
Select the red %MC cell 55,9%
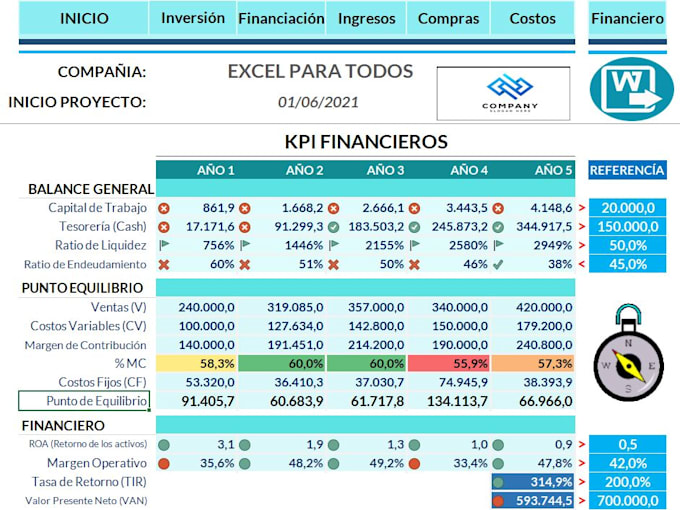pyautogui.click(x=449, y=363)
